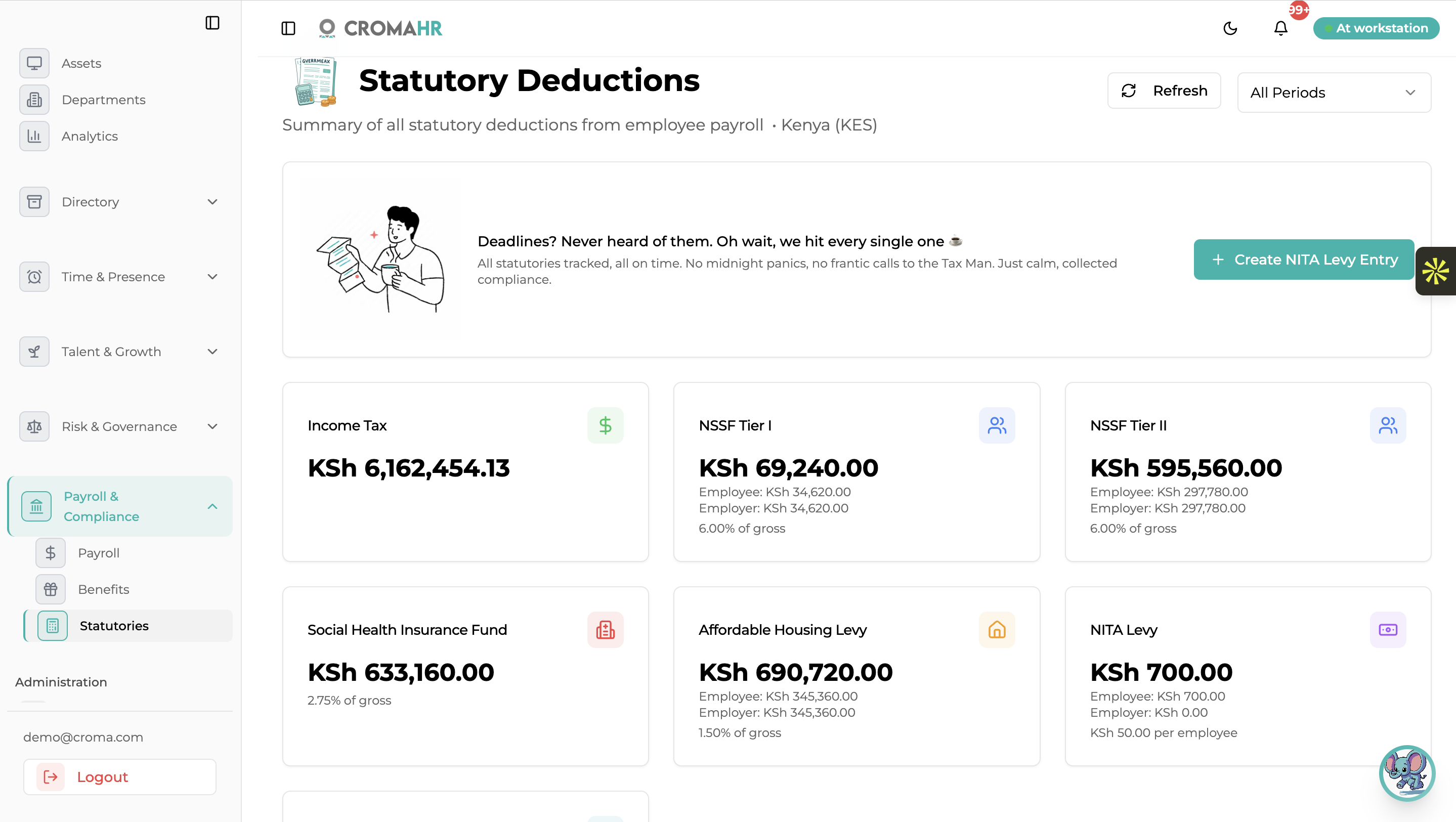This screenshot has width=1456, height=822.
Task: Click the Income Tax dollar icon
Action: [x=606, y=426]
